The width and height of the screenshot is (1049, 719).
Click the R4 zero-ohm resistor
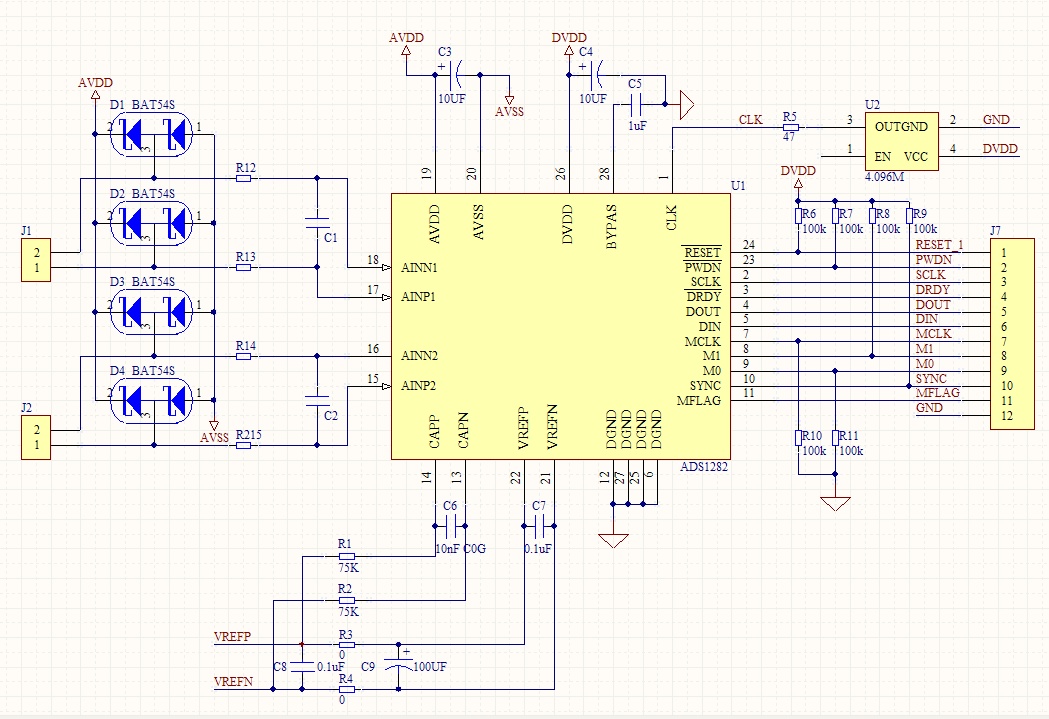[347, 689]
